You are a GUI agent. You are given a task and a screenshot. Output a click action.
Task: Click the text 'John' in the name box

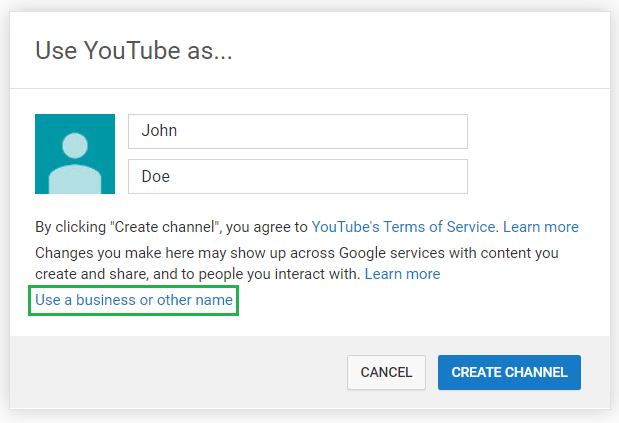tap(159, 131)
